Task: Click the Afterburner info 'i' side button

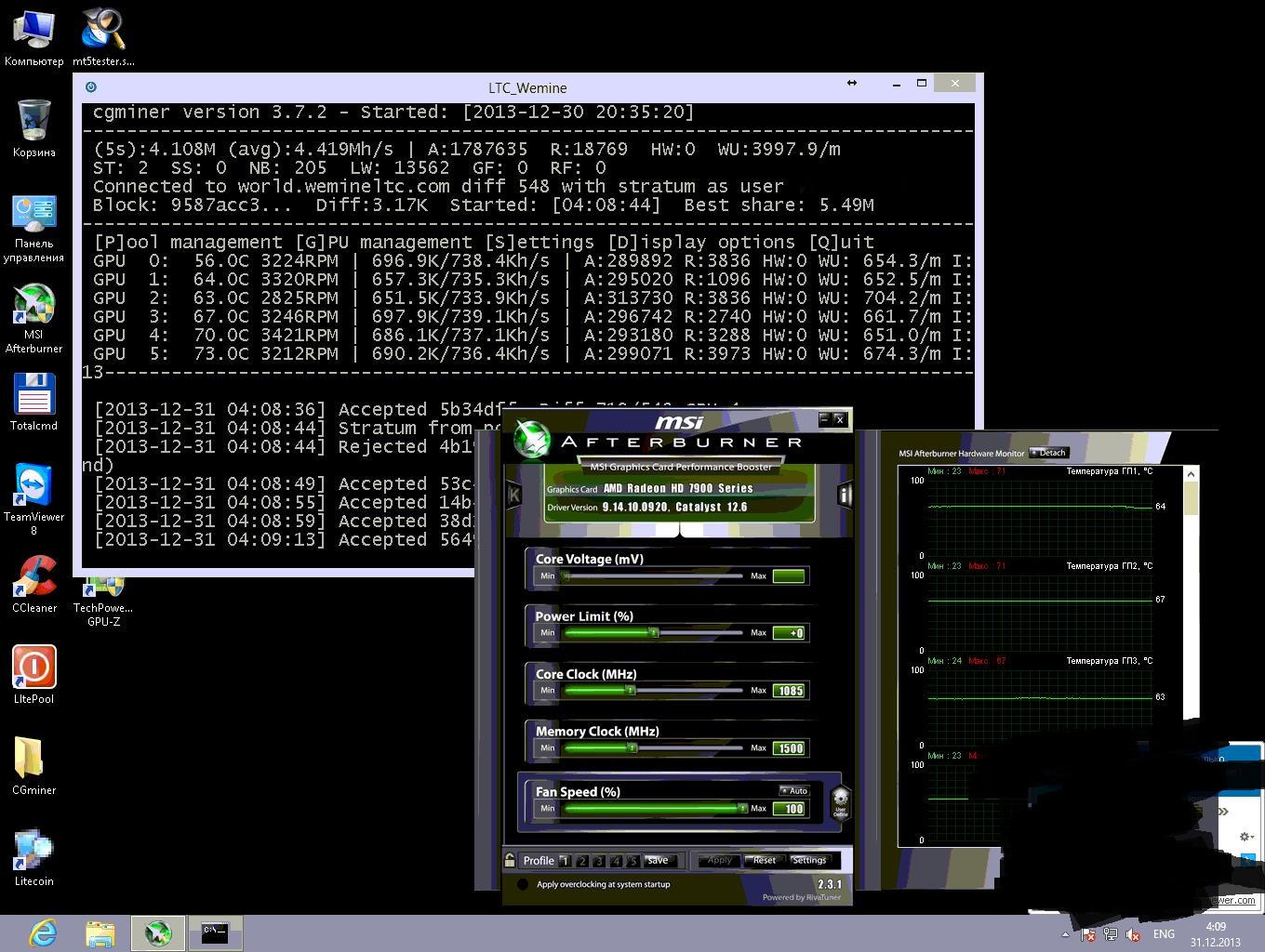Action: point(845,495)
